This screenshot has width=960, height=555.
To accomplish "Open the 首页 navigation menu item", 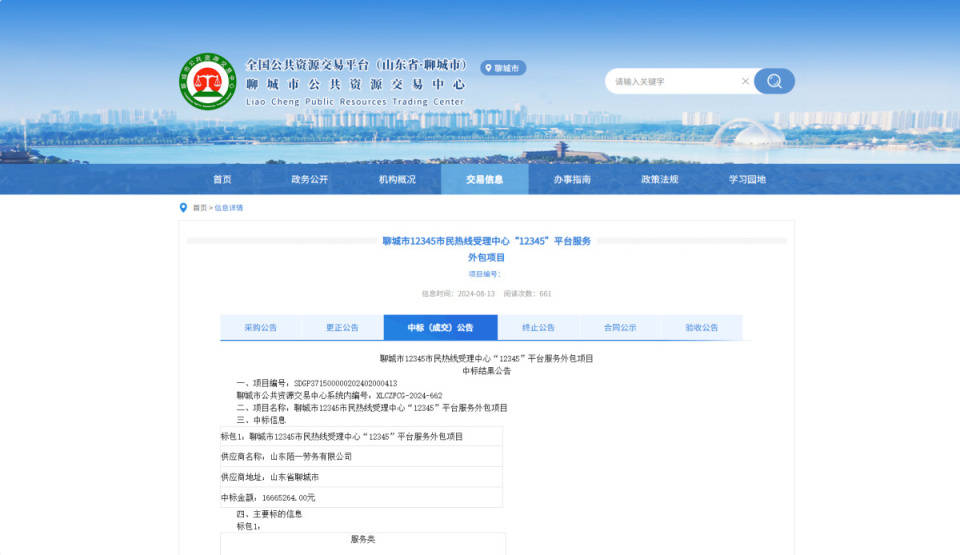I will (x=222, y=179).
